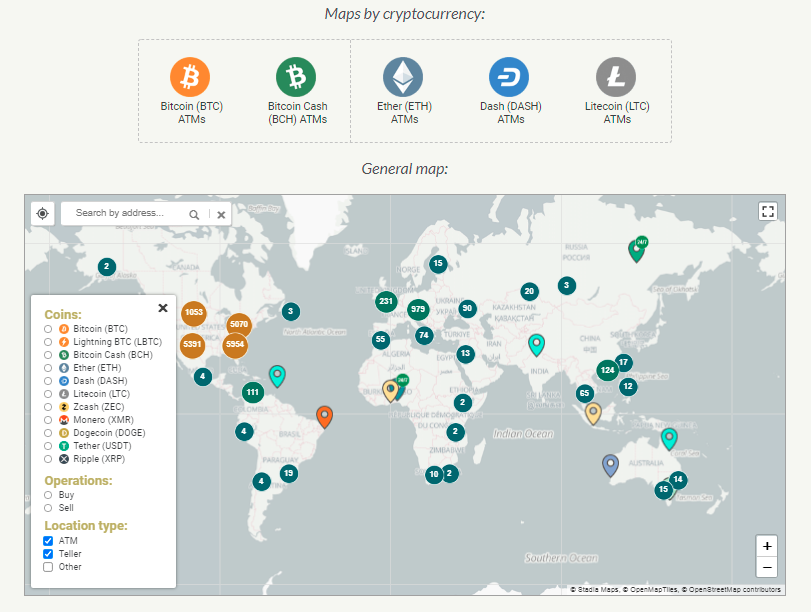
Task: Open the 1053 cluster marker
Action: pyautogui.click(x=194, y=312)
